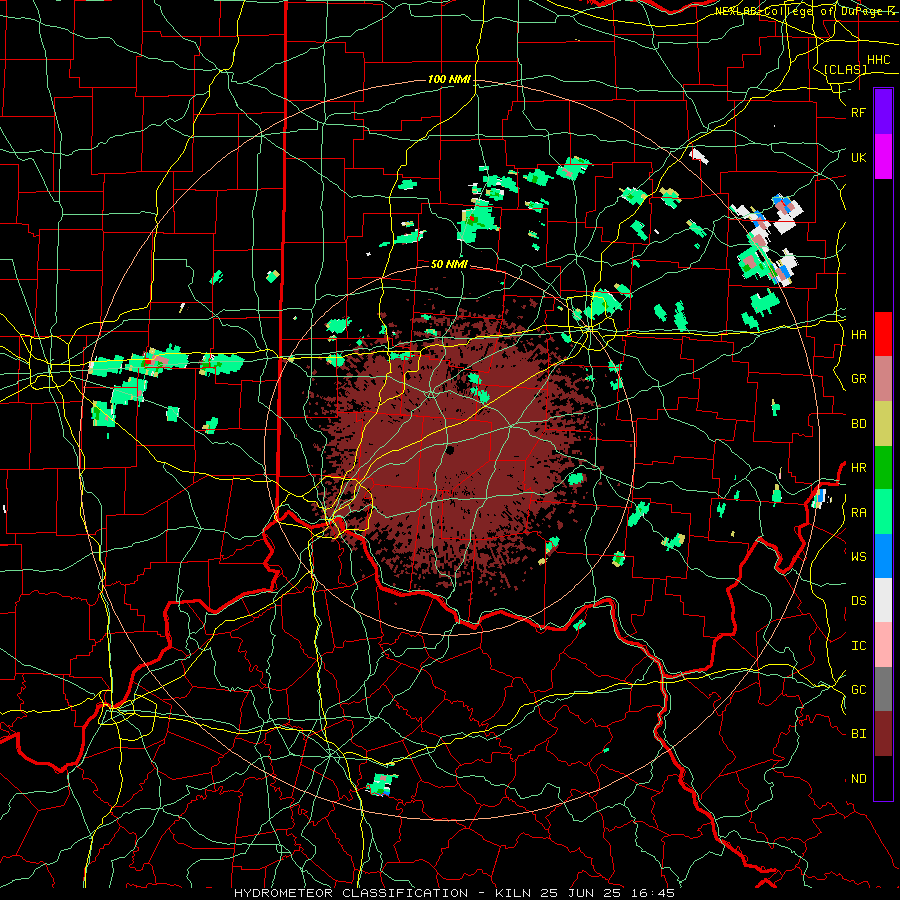
Task: Select the GC legend label
Action: pyautogui.click(x=858, y=689)
